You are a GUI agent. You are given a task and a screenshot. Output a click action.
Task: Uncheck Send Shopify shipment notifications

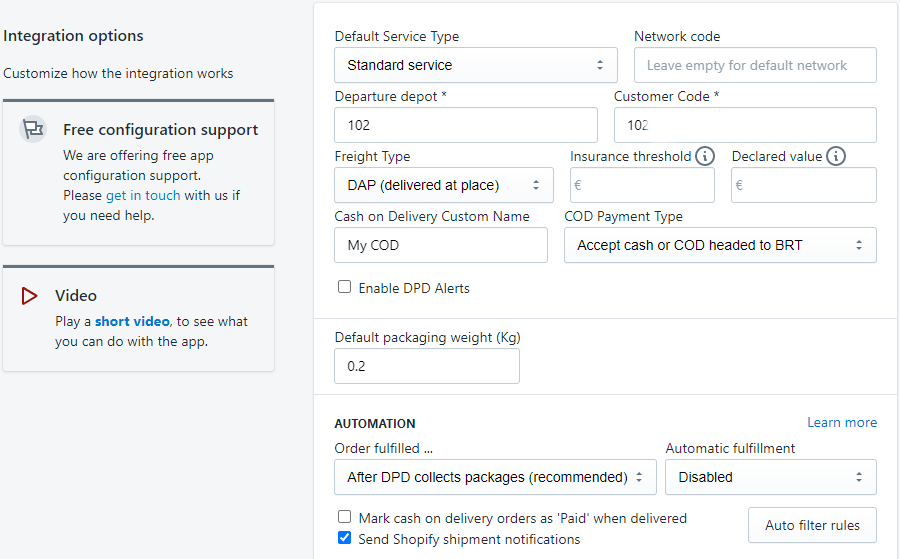(344, 538)
